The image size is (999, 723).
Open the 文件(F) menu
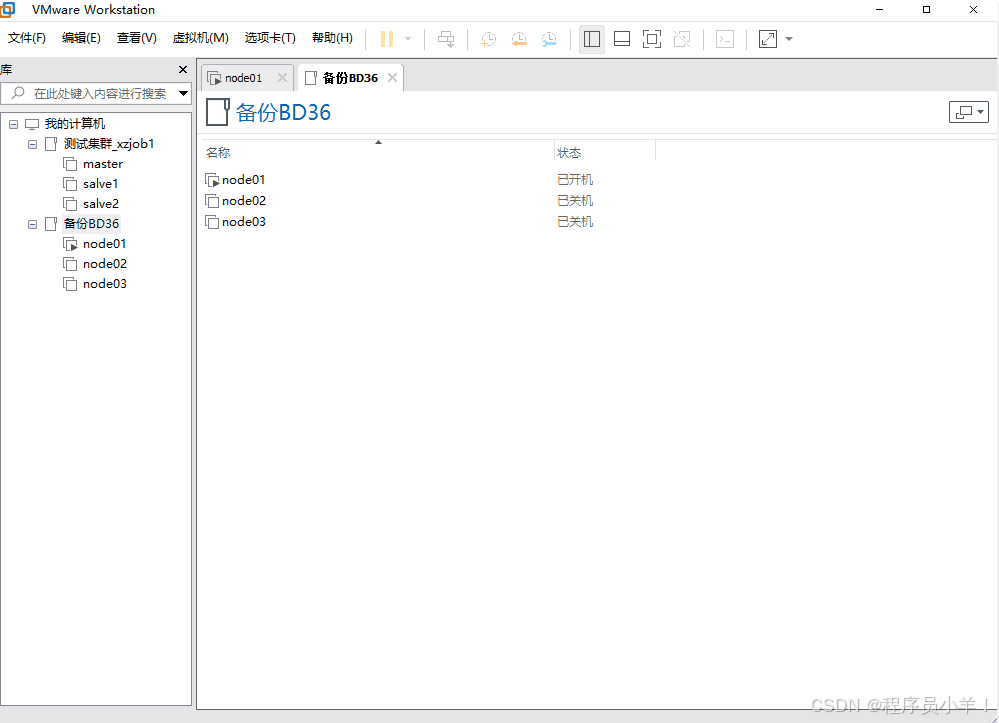[27, 38]
